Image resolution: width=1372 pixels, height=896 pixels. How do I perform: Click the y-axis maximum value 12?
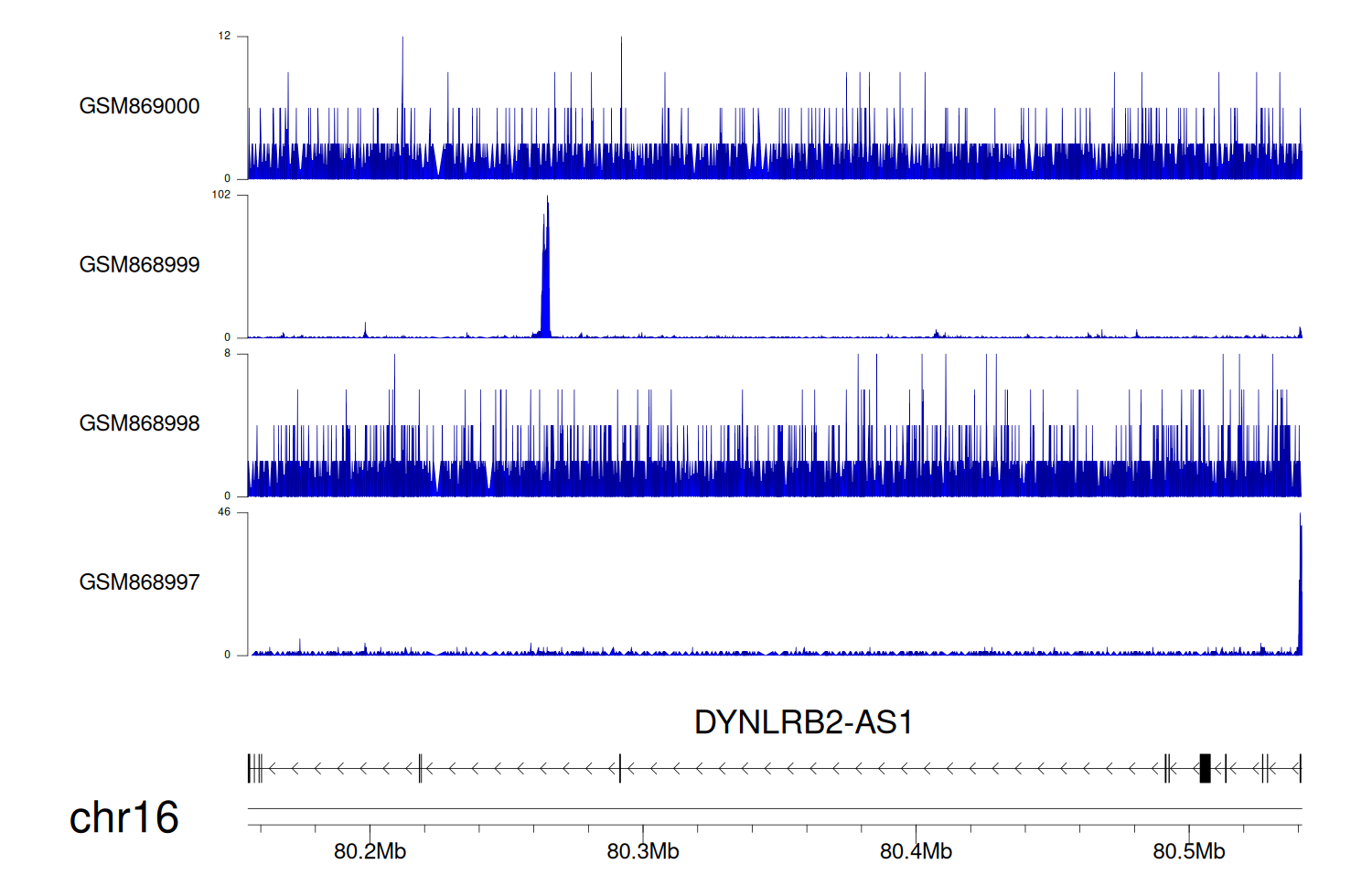(224, 37)
